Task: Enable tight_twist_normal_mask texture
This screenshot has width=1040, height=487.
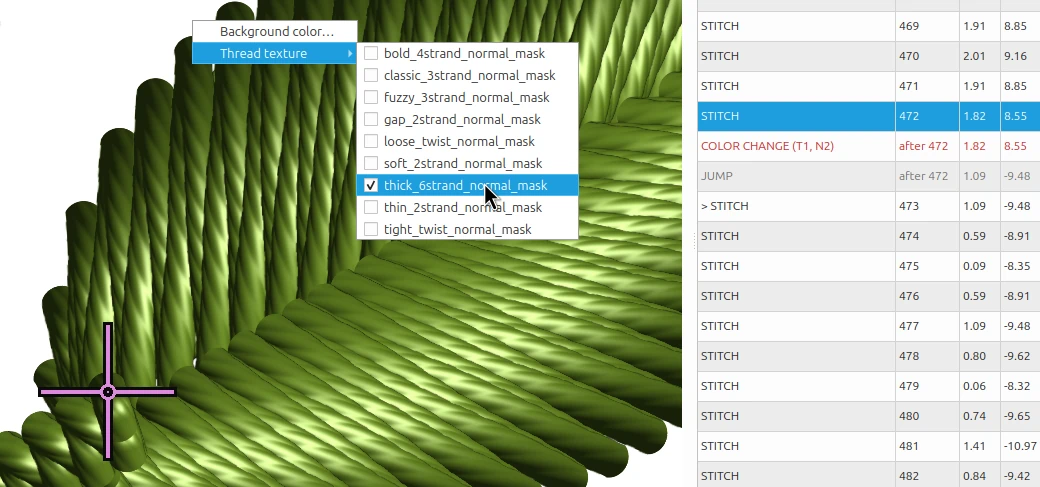Action: pyautogui.click(x=467, y=229)
